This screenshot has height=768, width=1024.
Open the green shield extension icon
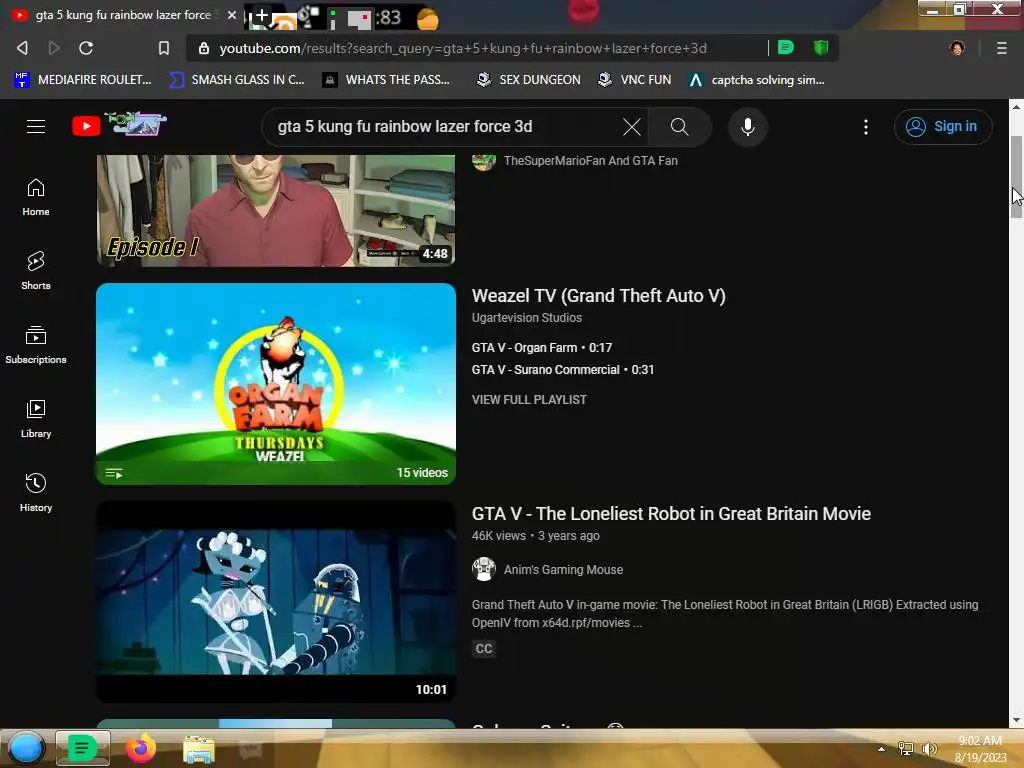(821, 47)
